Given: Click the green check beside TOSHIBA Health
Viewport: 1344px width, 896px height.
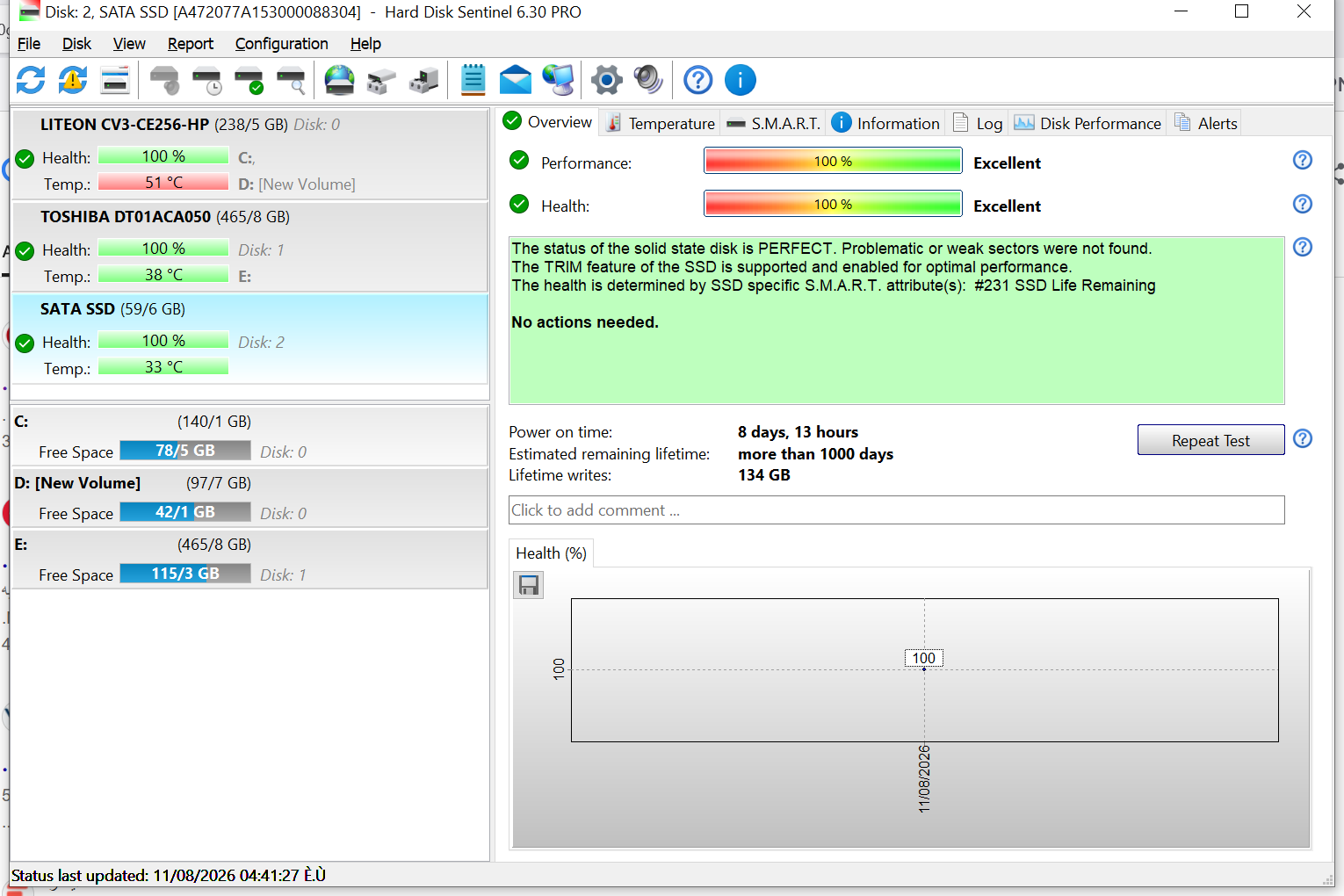Looking at the screenshot, I should (x=25, y=251).
